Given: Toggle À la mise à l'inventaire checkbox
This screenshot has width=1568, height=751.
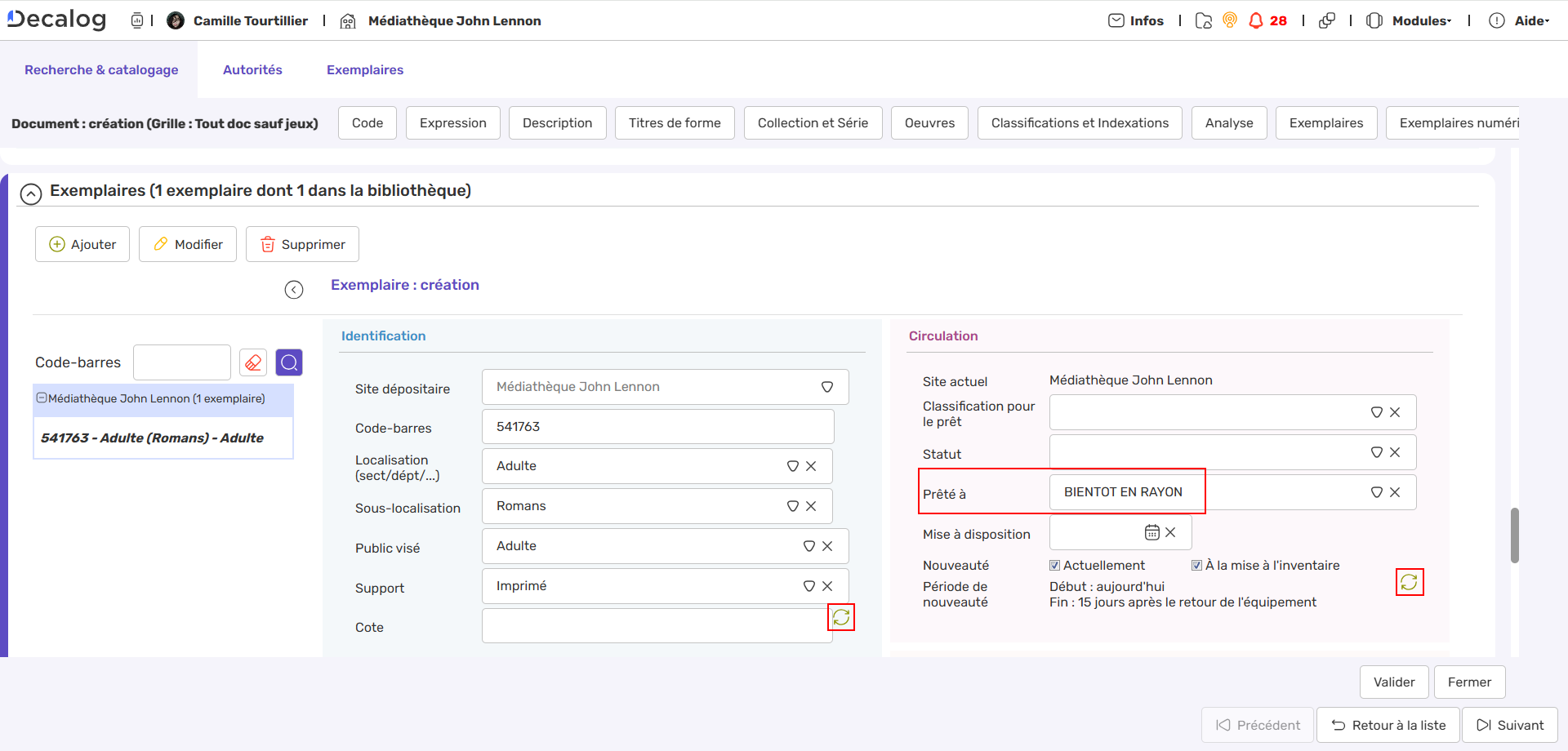Looking at the screenshot, I should pyautogui.click(x=1196, y=566).
